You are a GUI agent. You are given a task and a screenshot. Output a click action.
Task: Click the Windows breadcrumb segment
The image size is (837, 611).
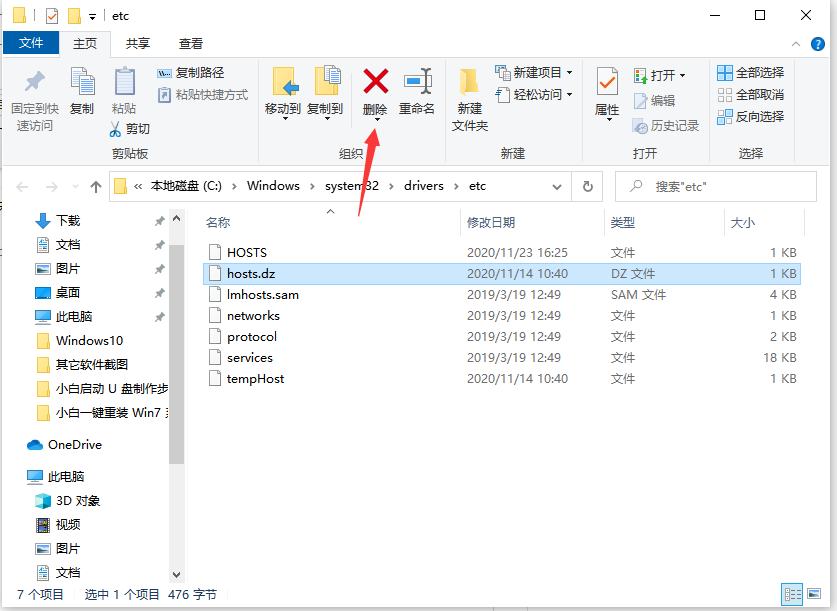[273, 186]
